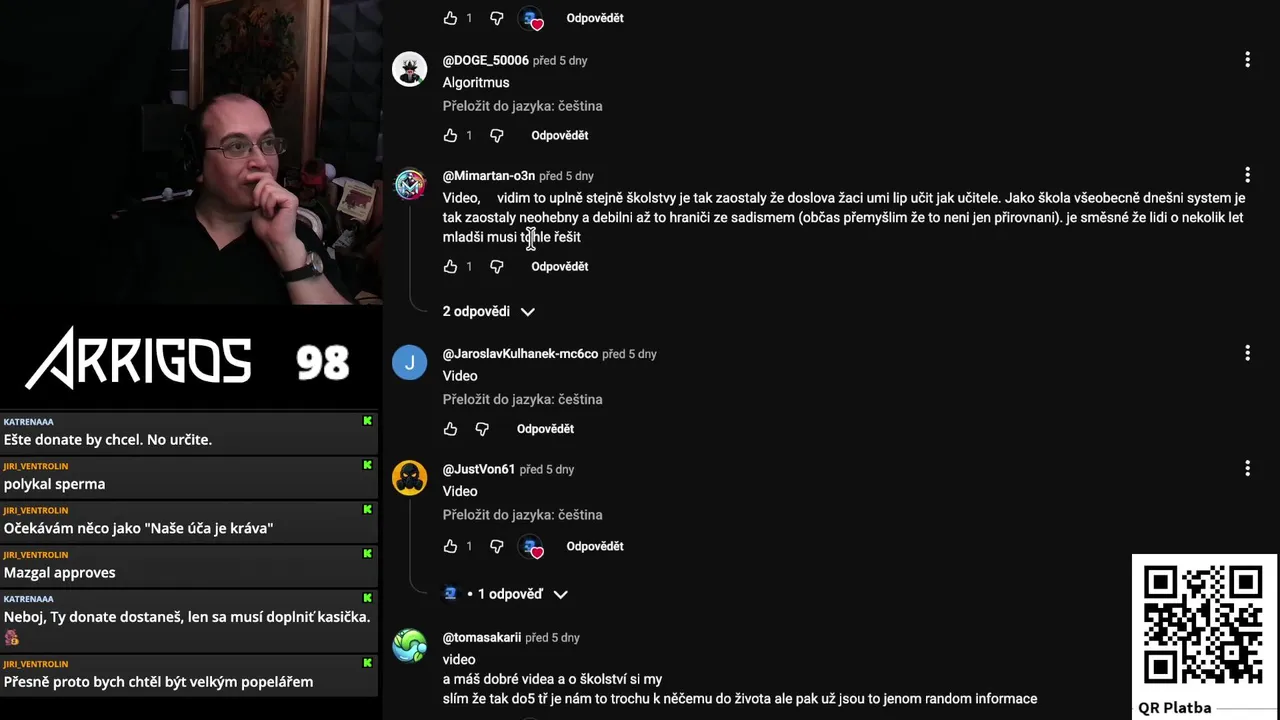This screenshot has height=720, width=1280.
Task: Thumbs up the @JaroslavKulhanek-mc6co comment
Action: click(450, 429)
